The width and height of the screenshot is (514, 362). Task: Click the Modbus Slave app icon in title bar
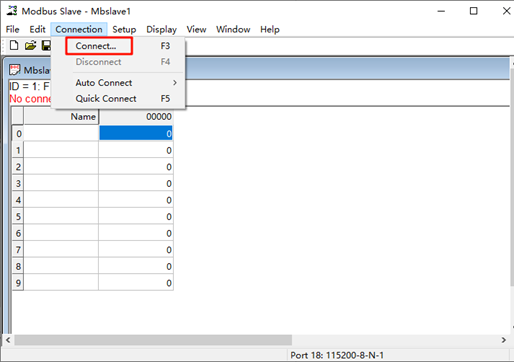(x=12, y=11)
